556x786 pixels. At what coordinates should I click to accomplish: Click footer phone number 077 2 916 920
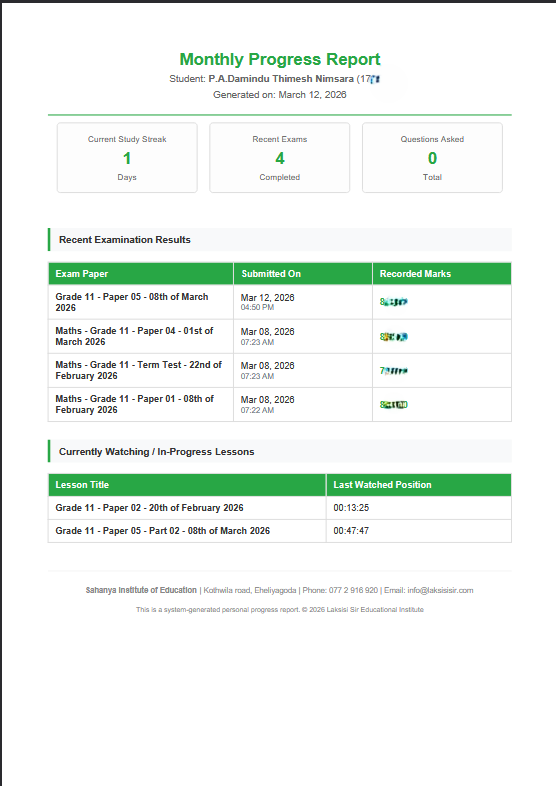[x=353, y=591]
